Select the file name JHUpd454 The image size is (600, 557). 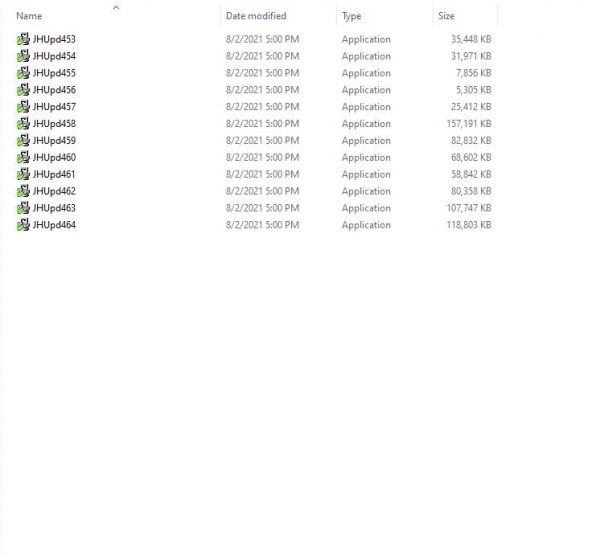pyautogui.click(x=54, y=56)
